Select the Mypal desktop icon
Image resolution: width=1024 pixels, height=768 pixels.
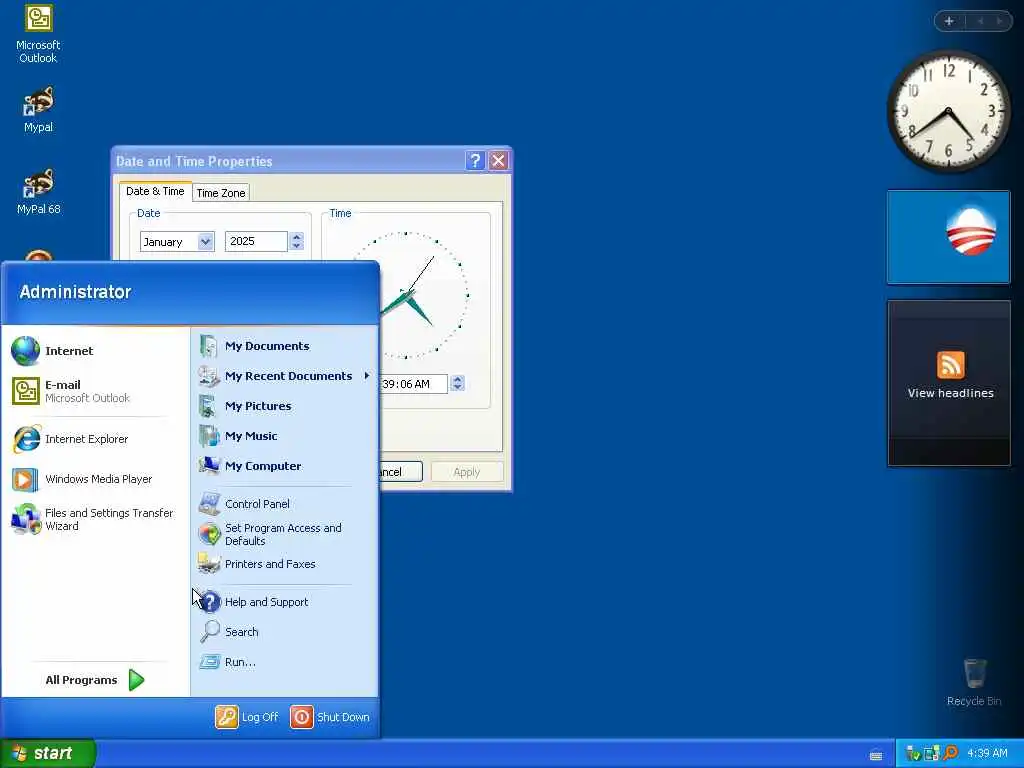point(38,110)
